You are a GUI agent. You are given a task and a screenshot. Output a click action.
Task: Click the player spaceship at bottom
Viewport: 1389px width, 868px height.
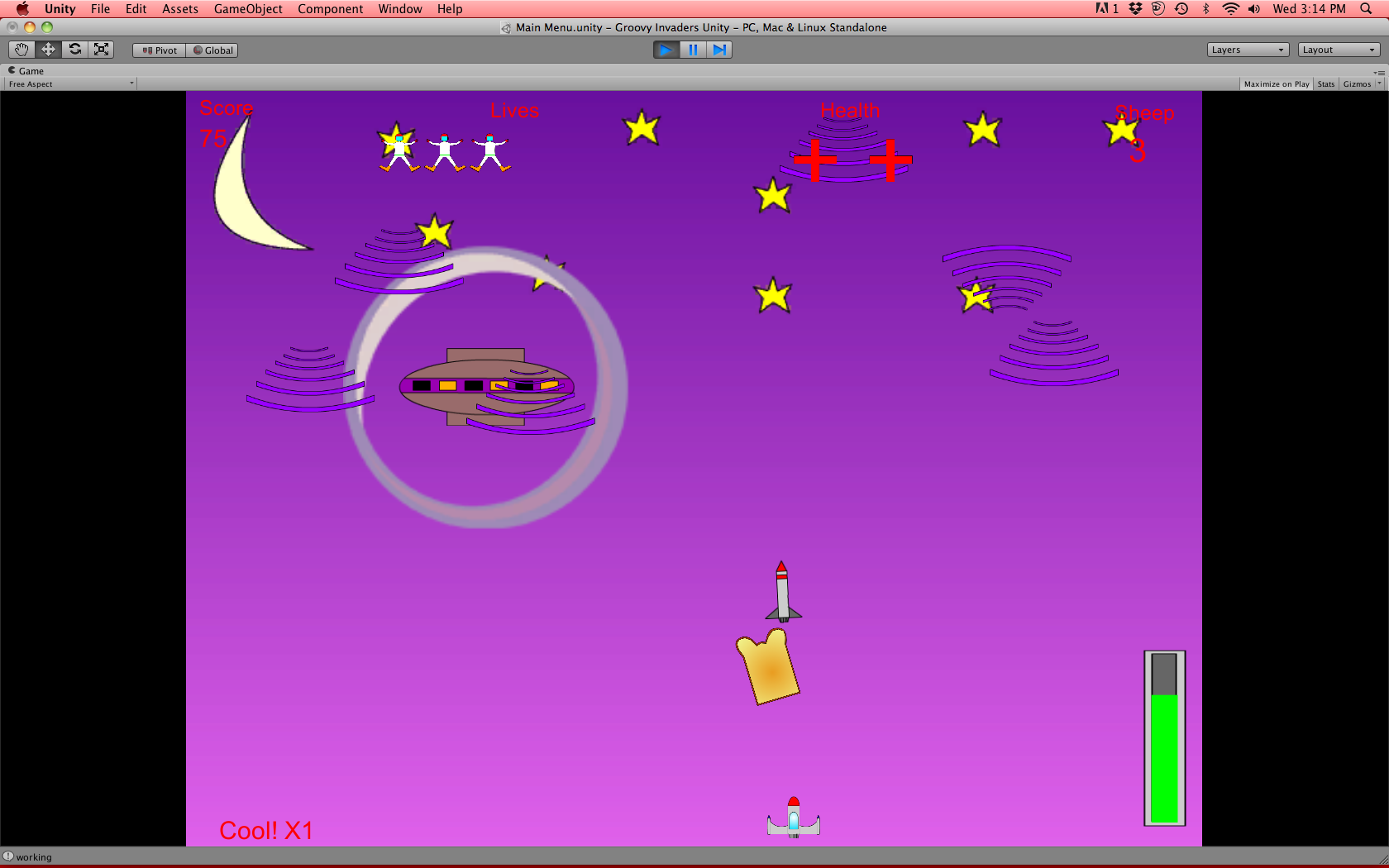tap(794, 818)
